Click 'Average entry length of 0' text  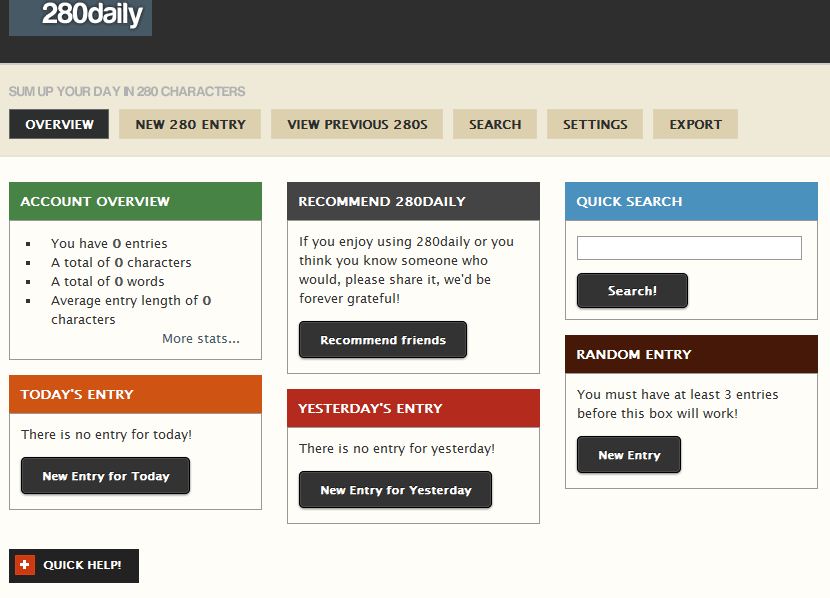(131, 301)
